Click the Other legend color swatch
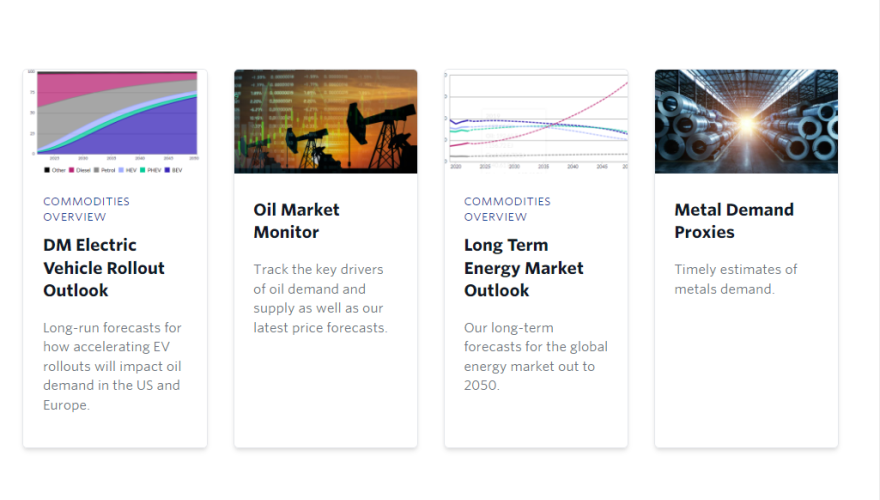880x500 pixels. pos(46,170)
